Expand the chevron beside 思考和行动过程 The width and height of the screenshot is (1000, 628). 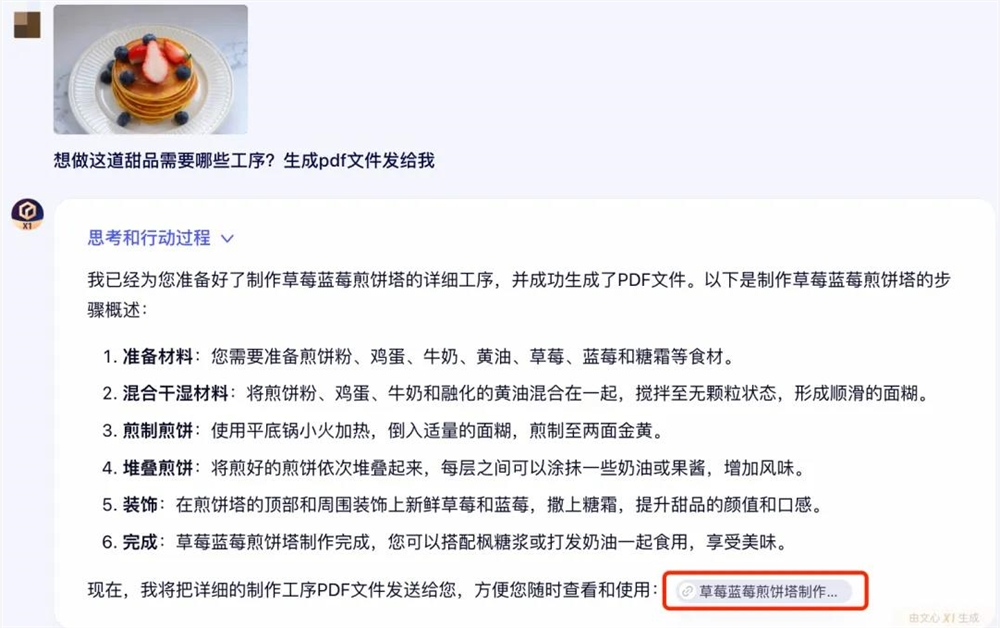pyautogui.click(x=227, y=238)
